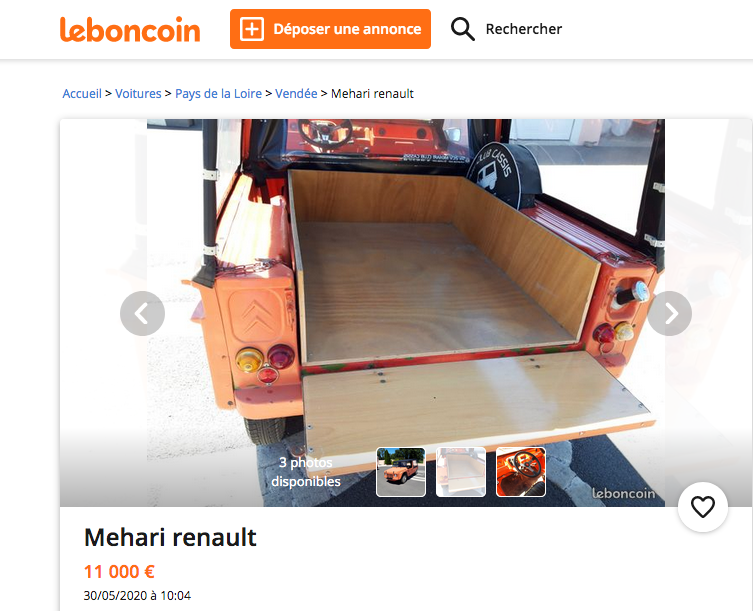The width and height of the screenshot is (753, 611).
Task: Click the leboncoin logo
Action: click(x=130, y=30)
